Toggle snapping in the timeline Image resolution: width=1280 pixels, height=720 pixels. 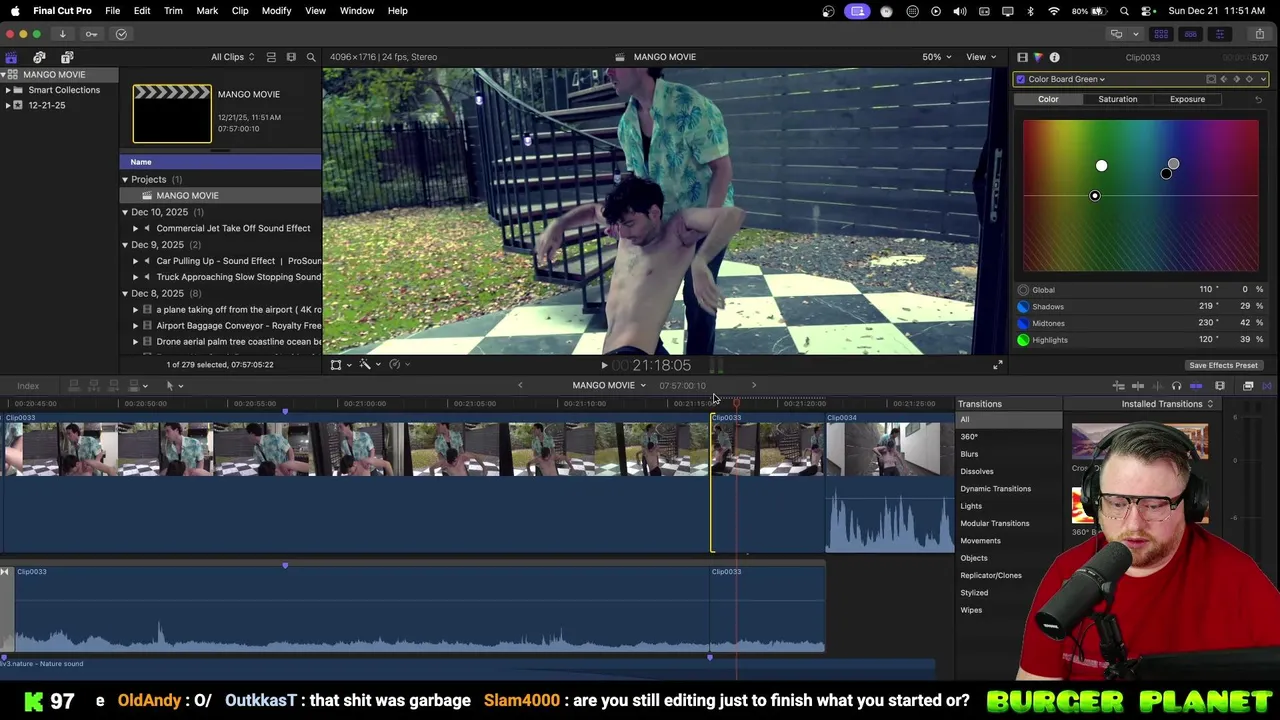[x=1196, y=386]
